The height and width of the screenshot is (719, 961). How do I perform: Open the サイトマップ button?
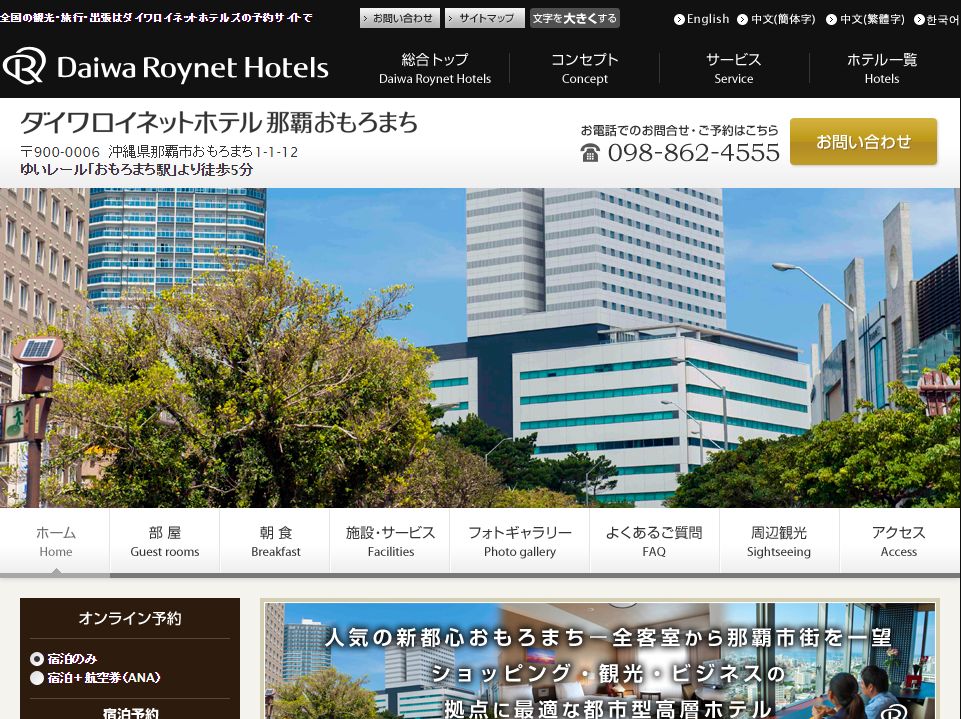(485, 18)
